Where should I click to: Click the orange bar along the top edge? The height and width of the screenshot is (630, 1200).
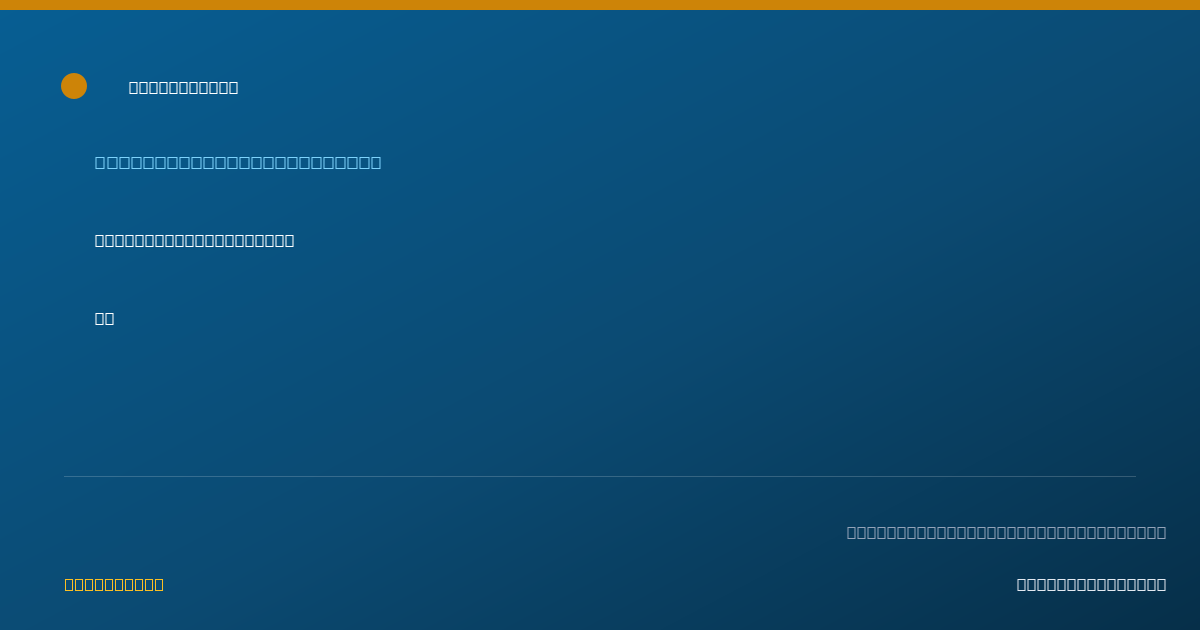[600, 5]
